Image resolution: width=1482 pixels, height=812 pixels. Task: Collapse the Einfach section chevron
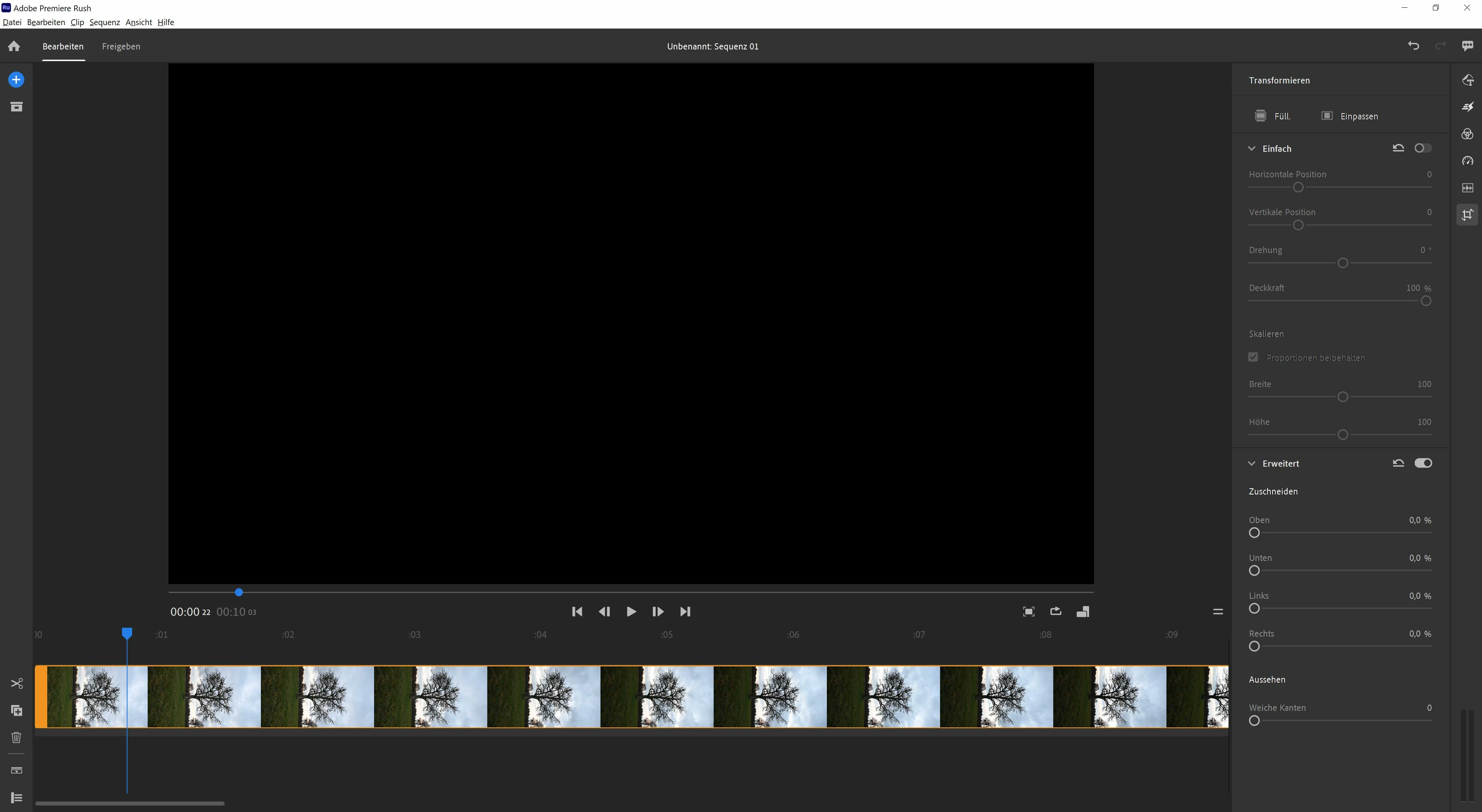(x=1251, y=148)
